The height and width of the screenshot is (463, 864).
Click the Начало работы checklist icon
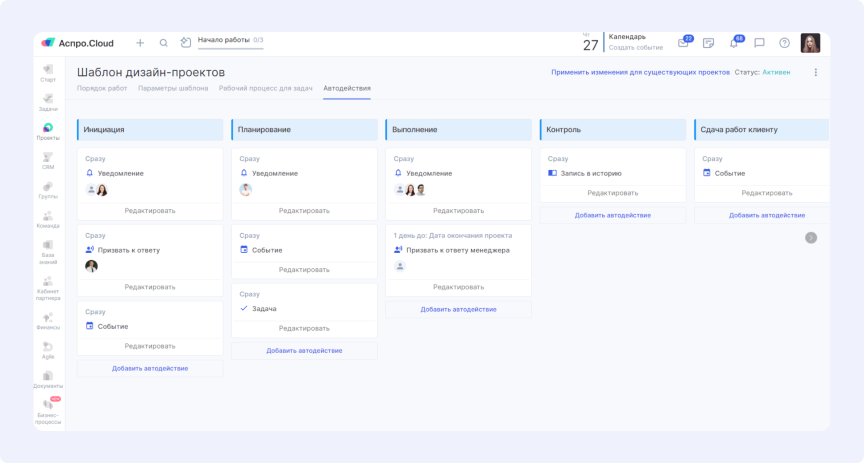tap(186, 42)
